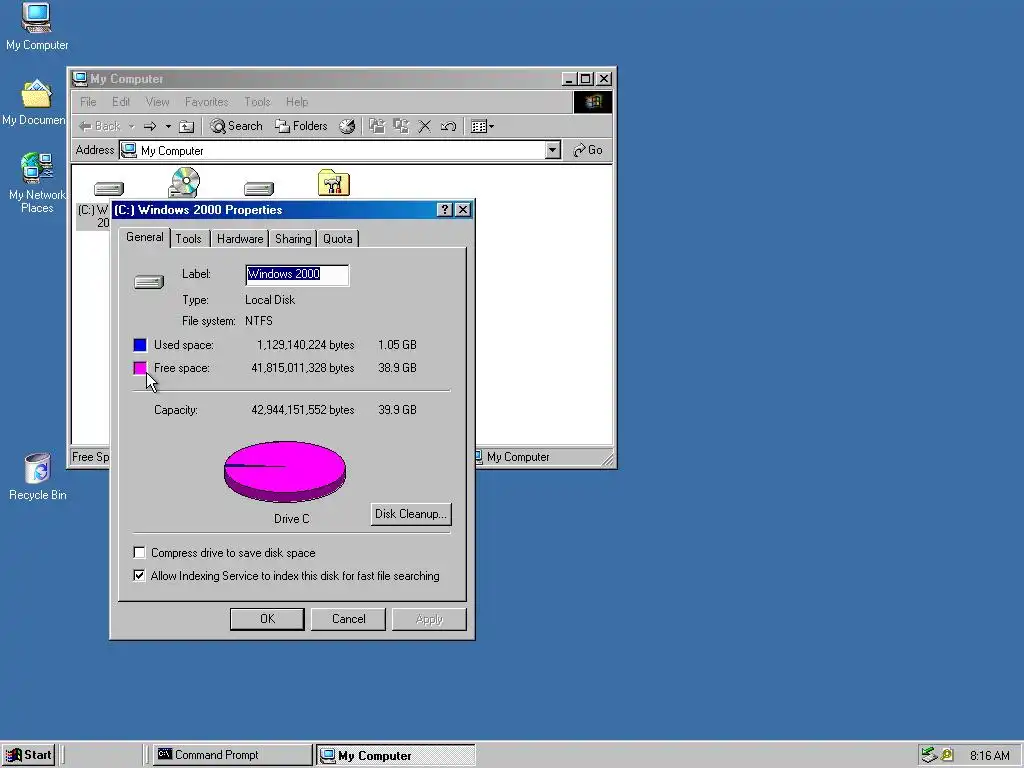
Task: Select the C: drive icon in My Computer
Action: (x=108, y=189)
